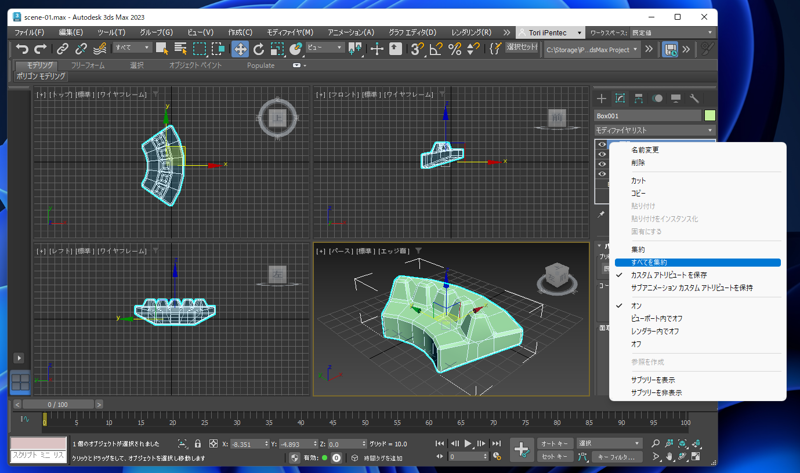Toggle the オート キー (Auto Key) button
The height and width of the screenshot is (473, 800).
point(555,443)
